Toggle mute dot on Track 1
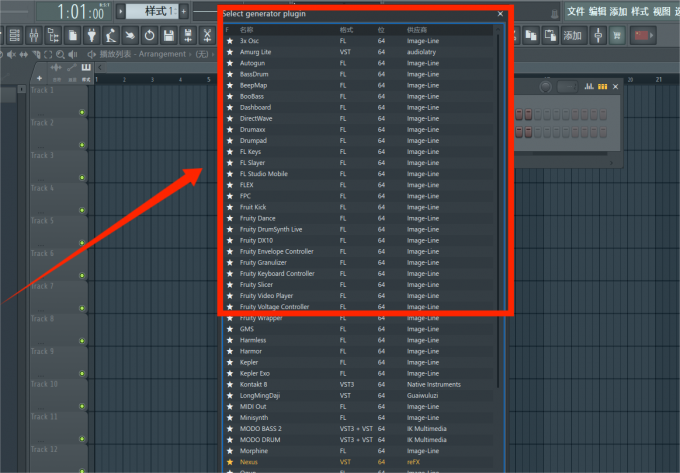 (x=82, y=112)
